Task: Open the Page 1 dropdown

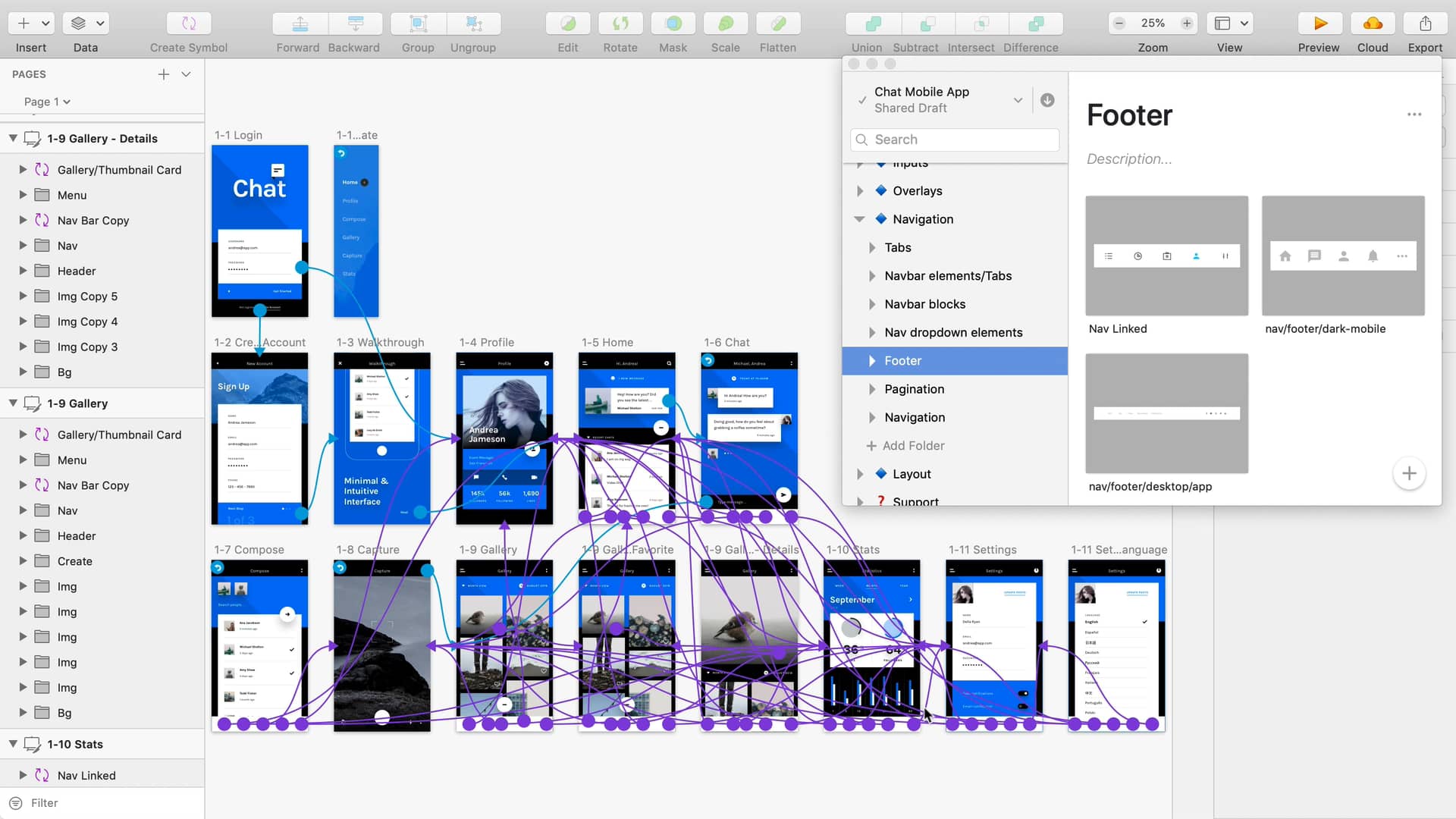Action: click(47, 102)
